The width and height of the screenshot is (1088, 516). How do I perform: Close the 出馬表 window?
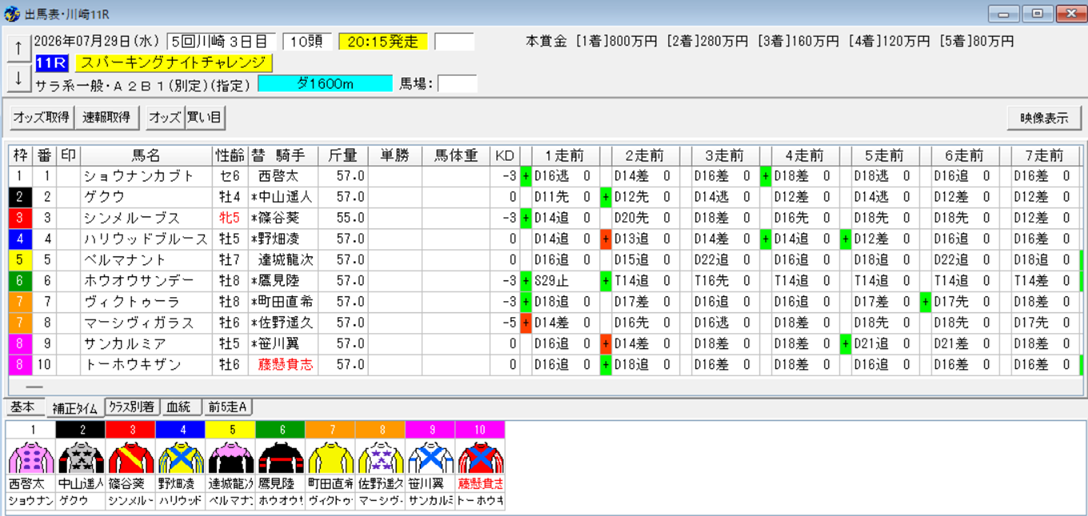pos(1069,13)
